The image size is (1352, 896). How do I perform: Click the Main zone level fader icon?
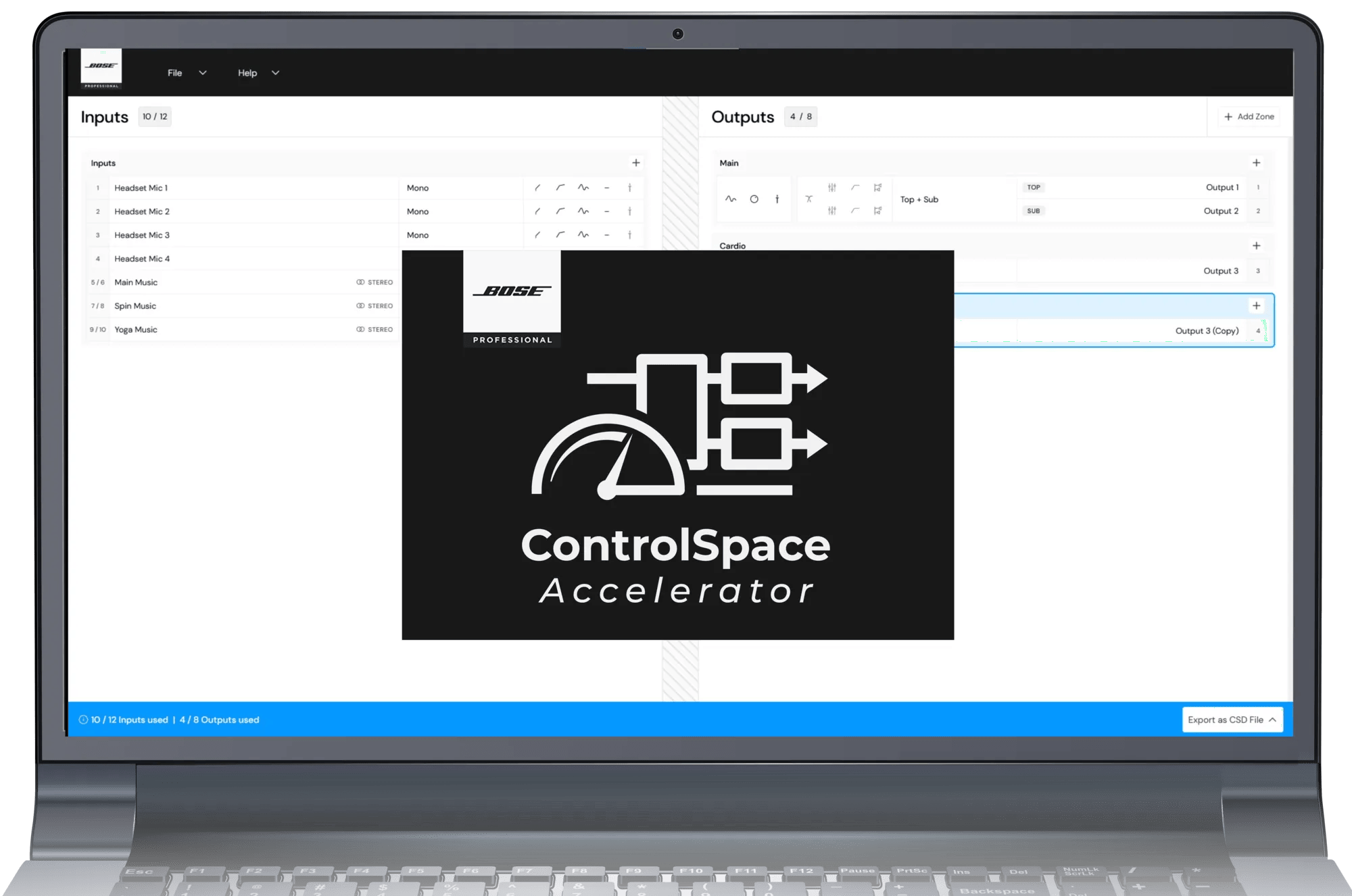pyautogui.click(x=777, y=199)
